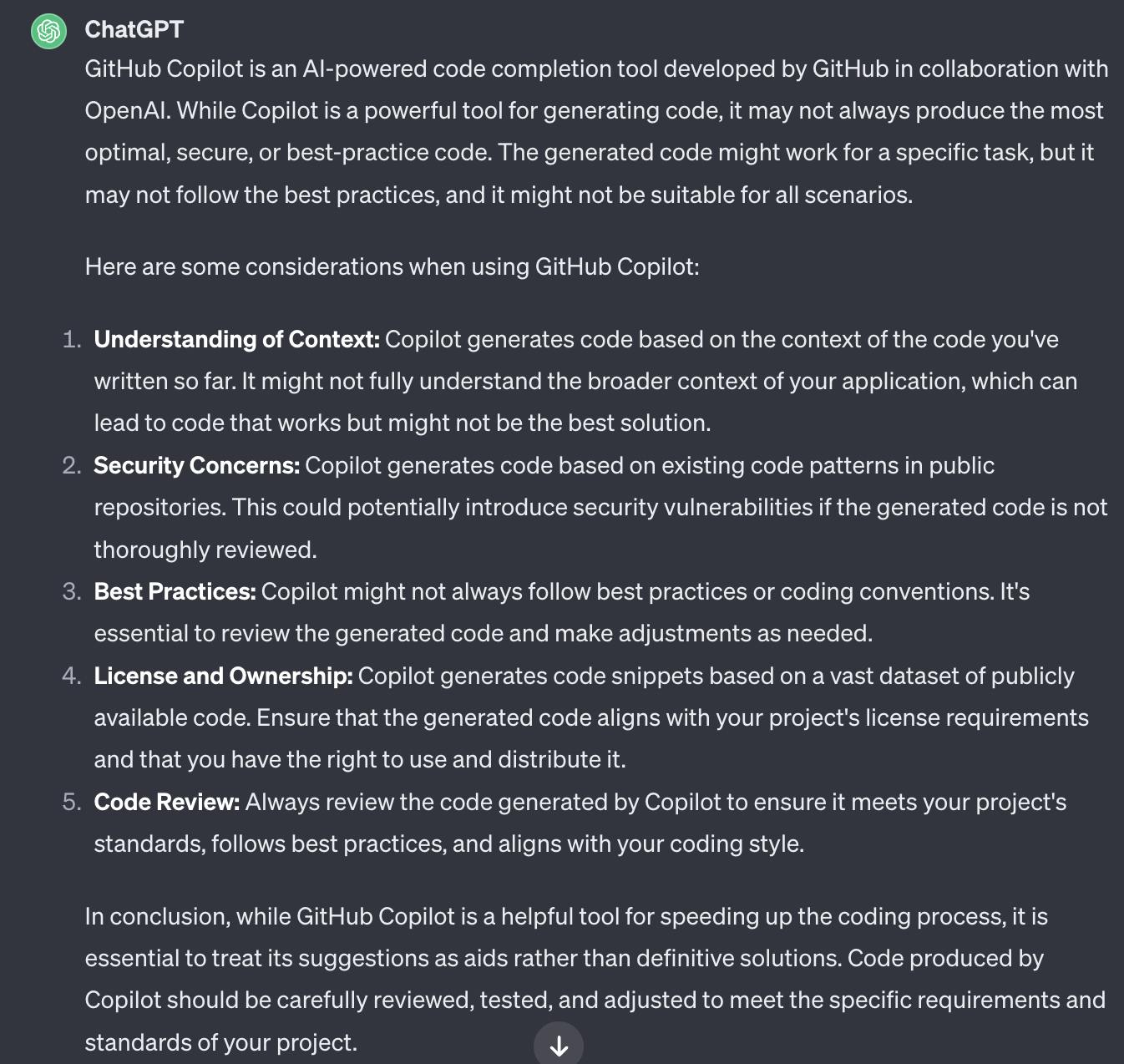Click list number 5 marker
The image size is (1124, 1064).
click(x=72, y=803)
